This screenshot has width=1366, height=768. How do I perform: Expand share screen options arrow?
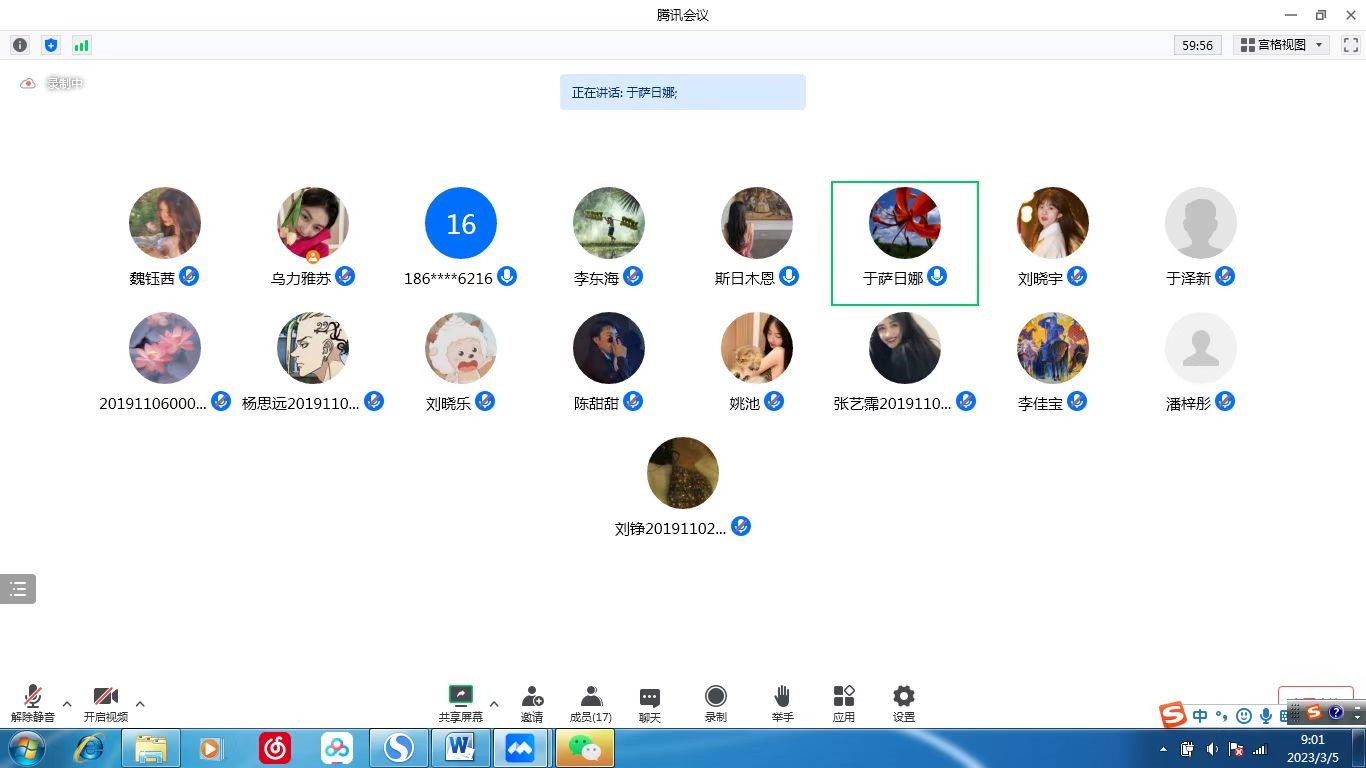pyautogui.click(x=494, y=704)
